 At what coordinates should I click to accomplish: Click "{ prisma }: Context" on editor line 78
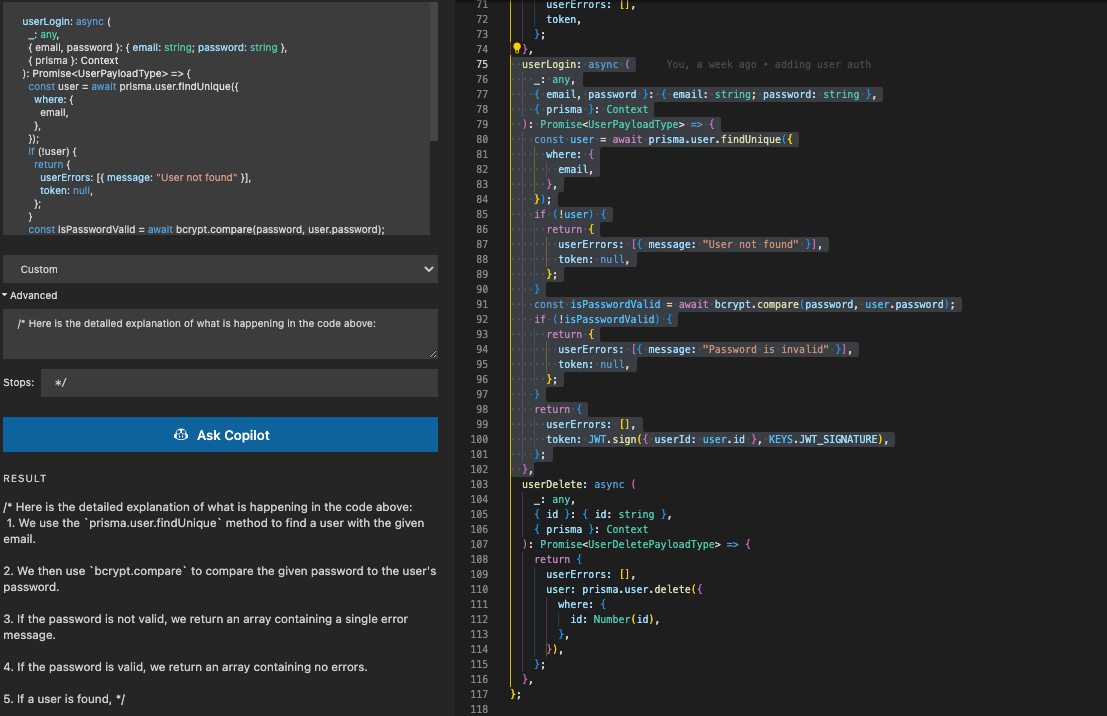click(591, 109)
